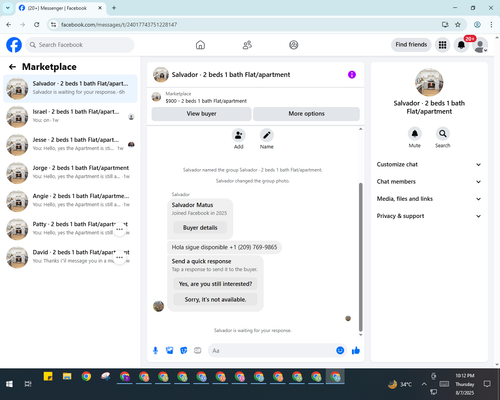The height and width of the screenshot is (400, 500).
Task: Send a thumbs-up like
Action: tap(356, 350)
